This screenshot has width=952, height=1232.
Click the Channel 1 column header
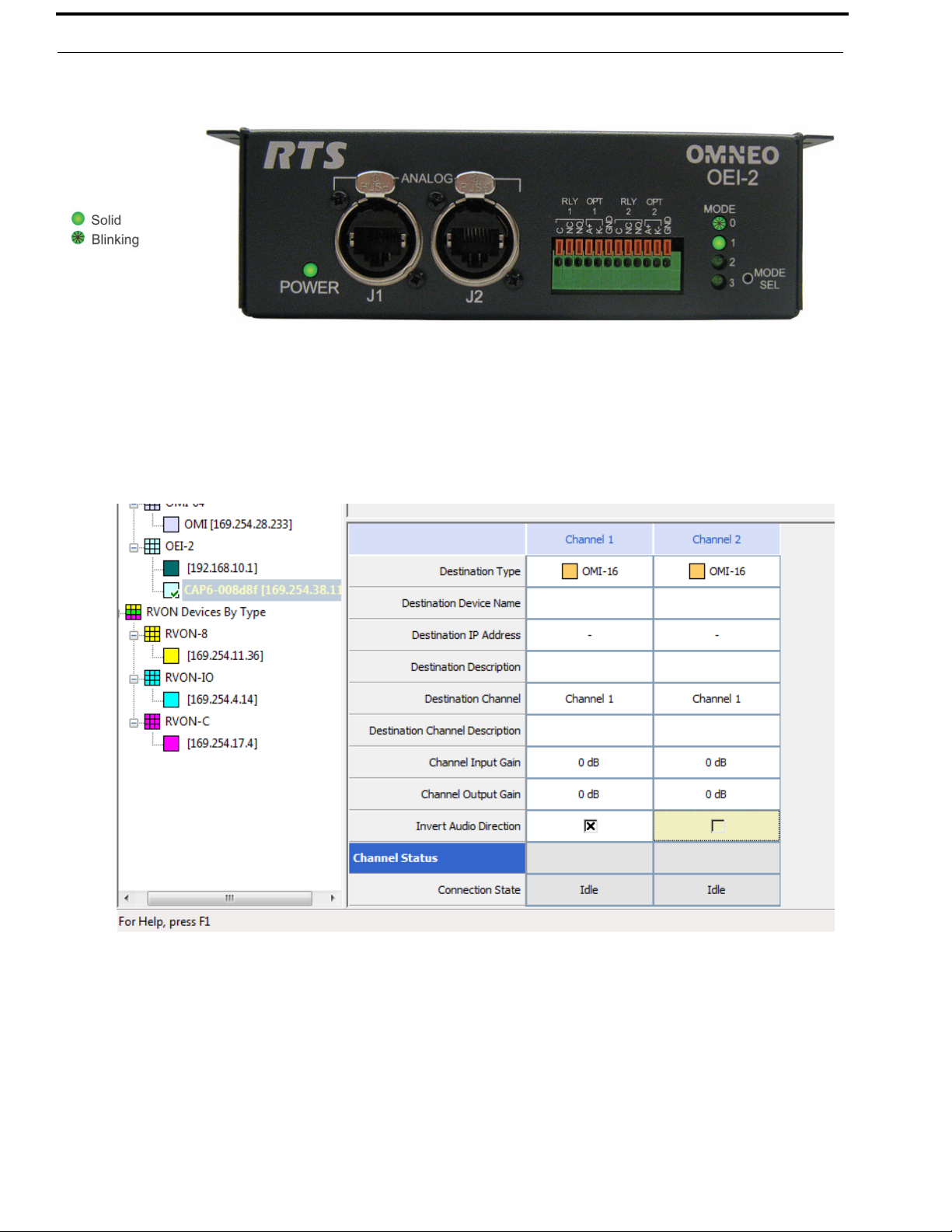589,539
